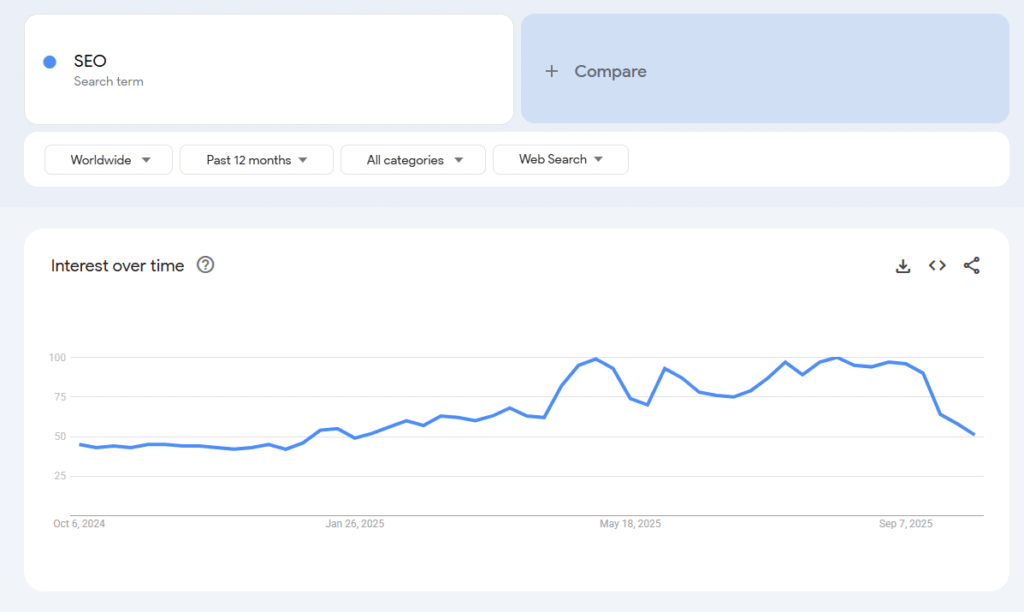The image size is (1024, 612).
Task: Open the Past 12 months dropdown
Action: 256,160
